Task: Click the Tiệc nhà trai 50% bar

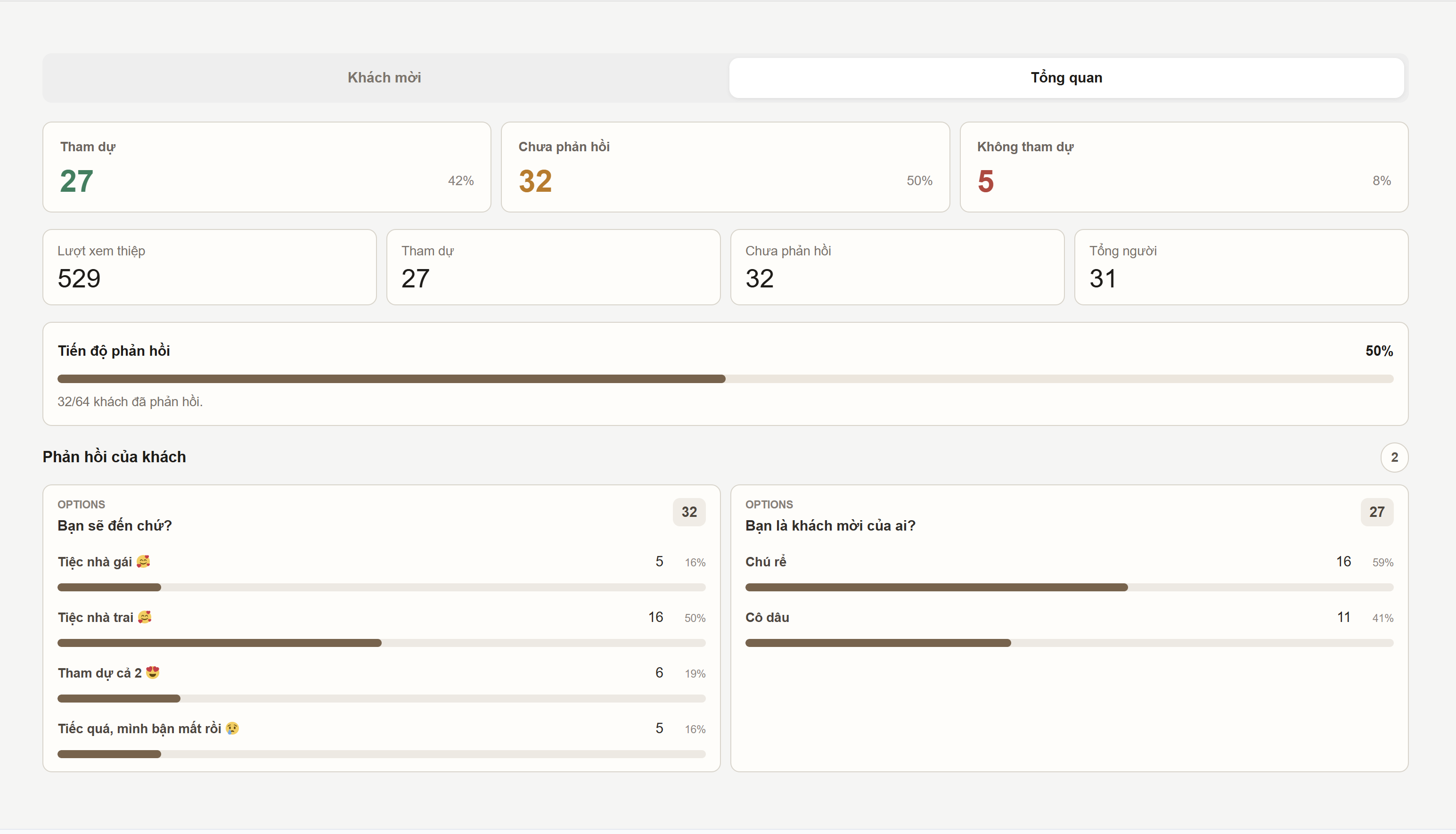Action: [x=382, y=643]
